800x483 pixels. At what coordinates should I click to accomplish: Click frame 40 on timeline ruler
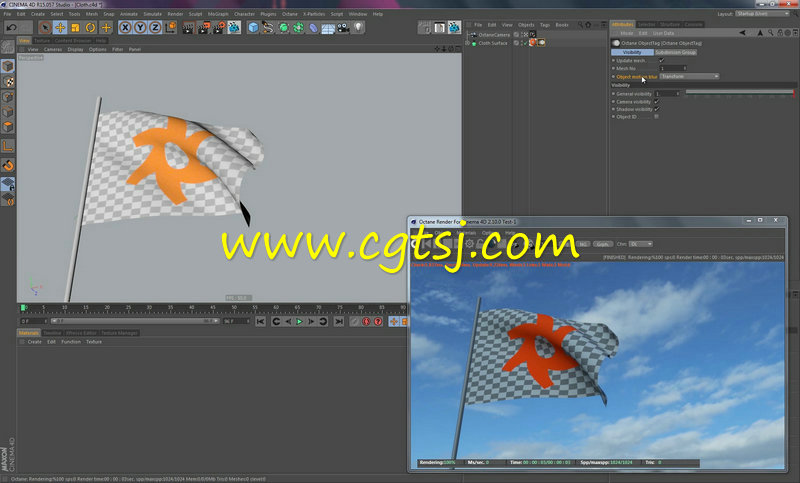click(191, 308)
